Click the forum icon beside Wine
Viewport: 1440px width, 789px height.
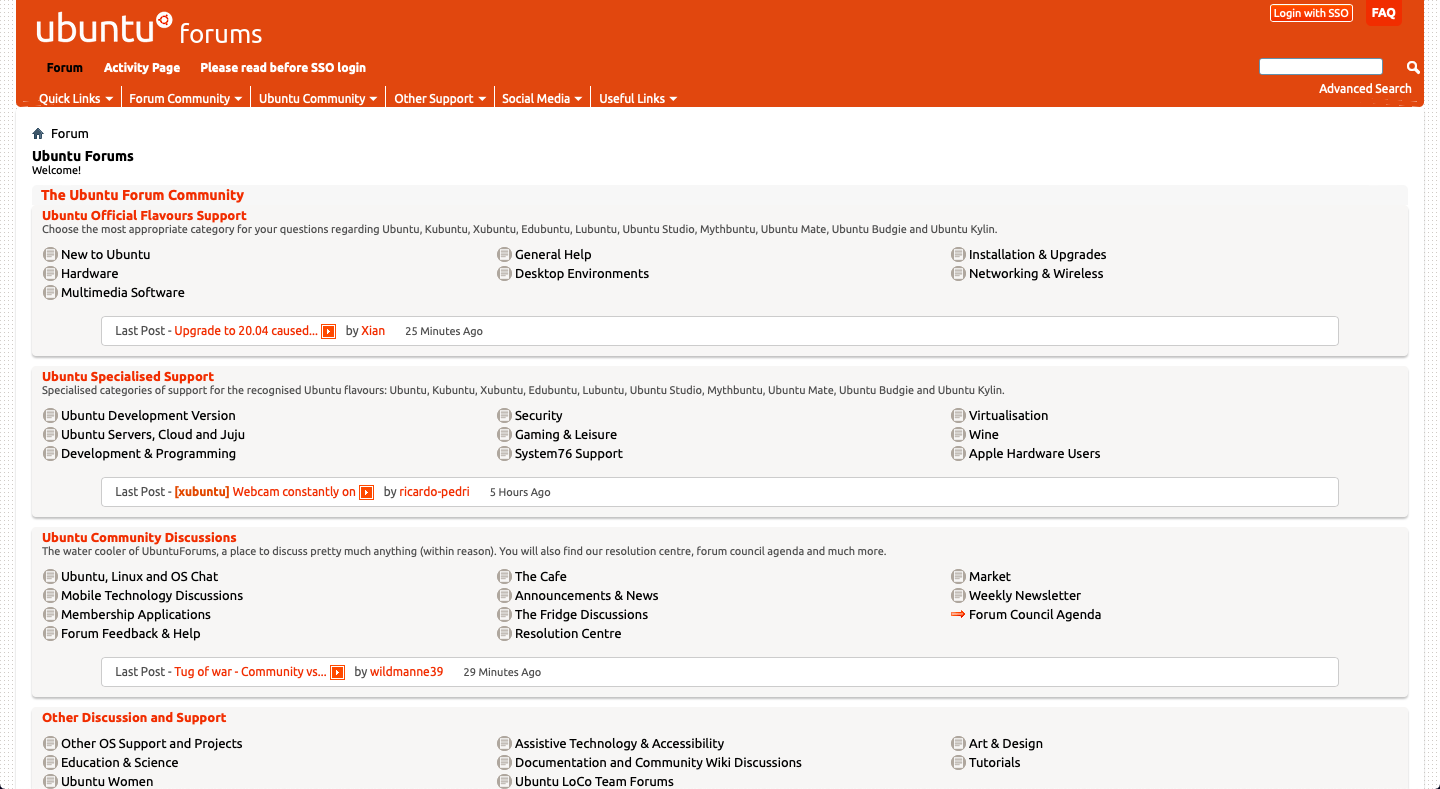coord(958,435)
